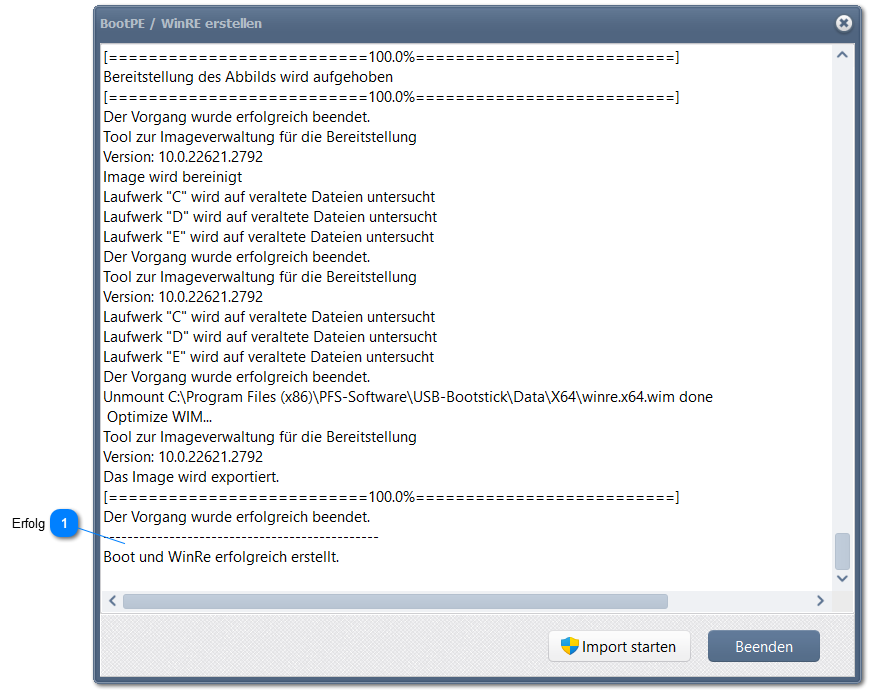Screen dimensions: 871x693
Task: Click the Unmount winre.x64.wim done log line
Action: 408,397
